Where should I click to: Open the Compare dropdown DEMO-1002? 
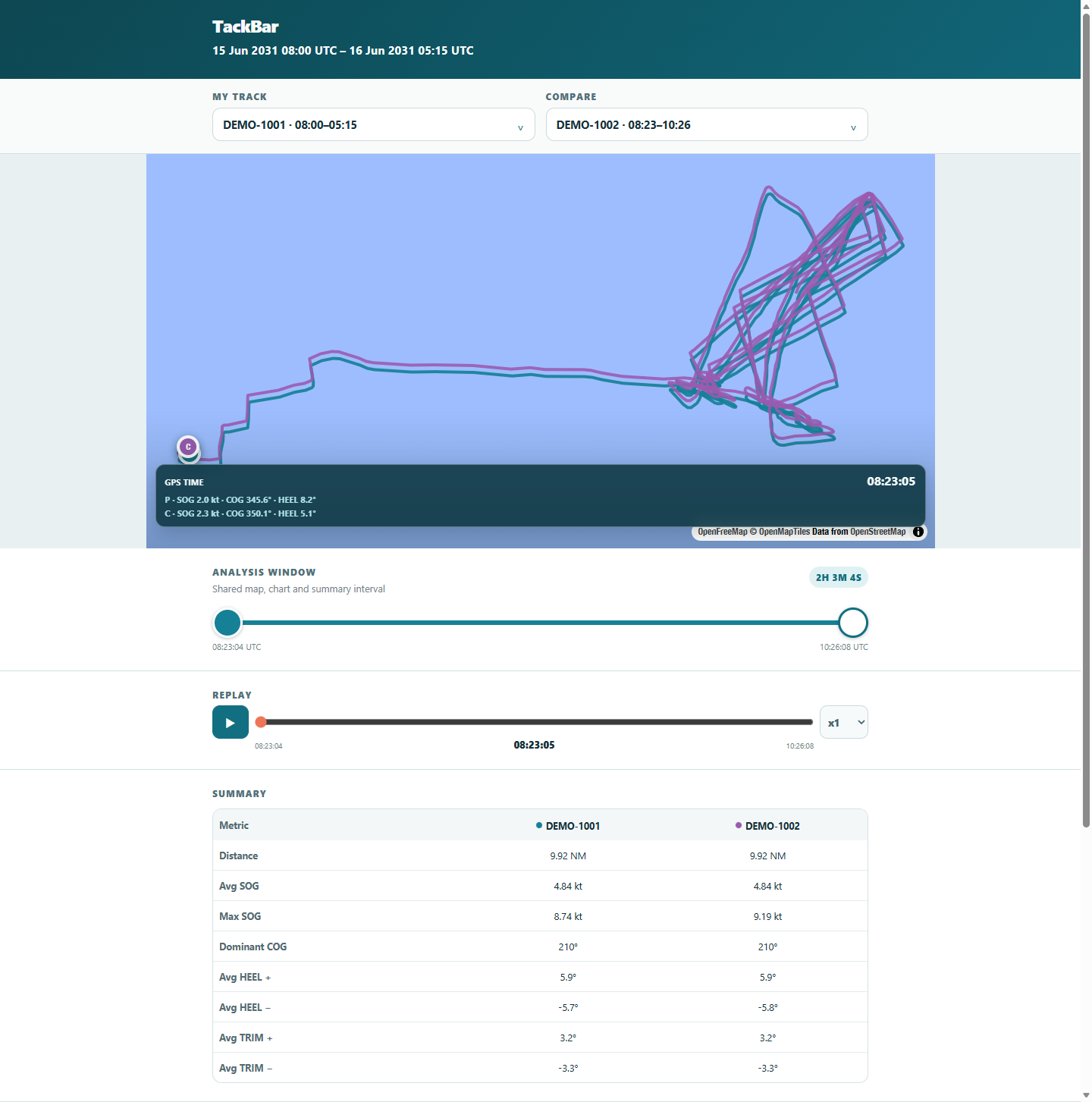[707, 124]
